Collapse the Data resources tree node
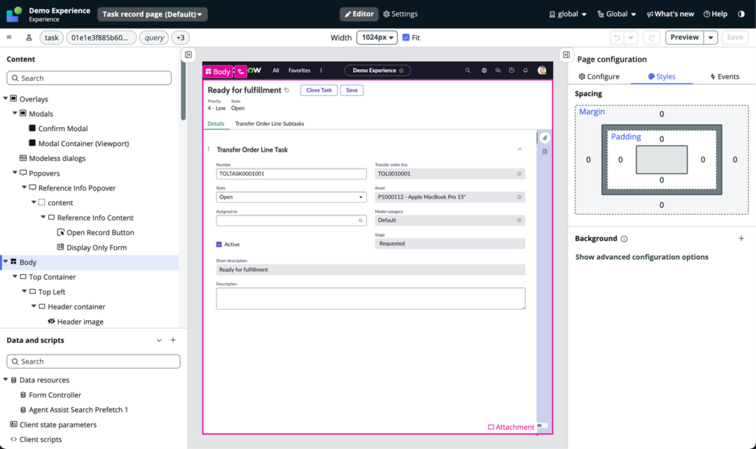Image resolution: width=756 pixels, height=449 pixels. point(5,380)
